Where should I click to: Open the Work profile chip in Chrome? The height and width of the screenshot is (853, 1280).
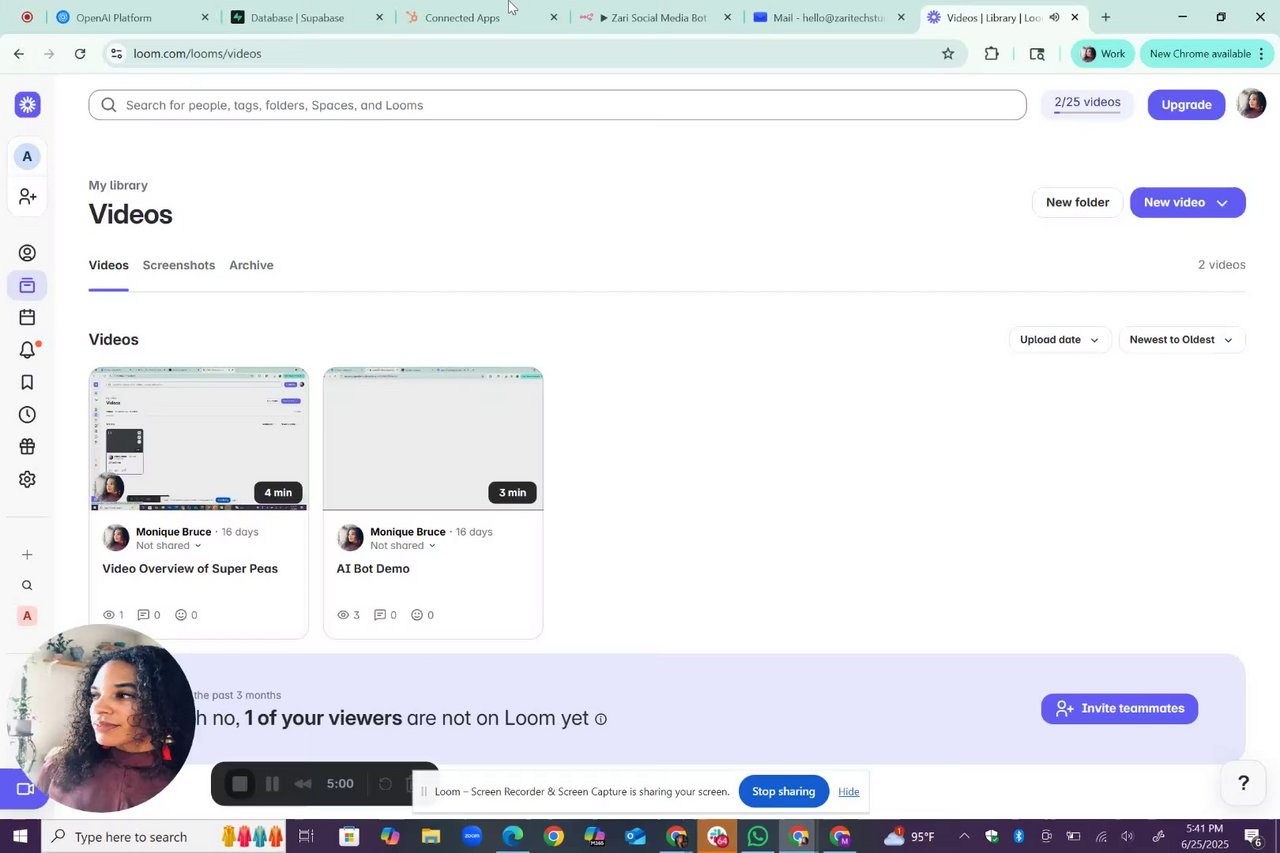(1102, 54)
